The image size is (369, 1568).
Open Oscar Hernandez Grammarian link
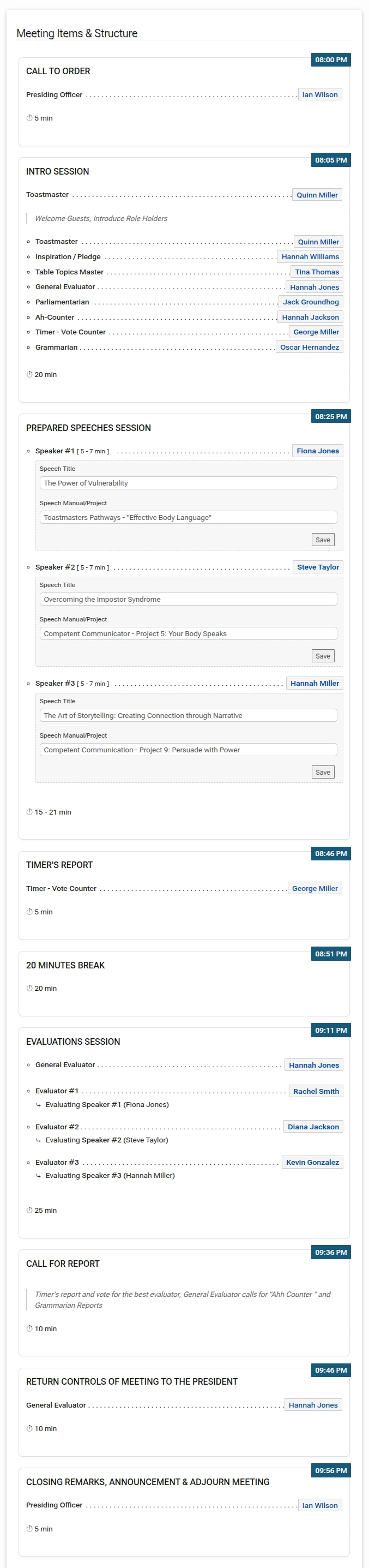point(310,347)
